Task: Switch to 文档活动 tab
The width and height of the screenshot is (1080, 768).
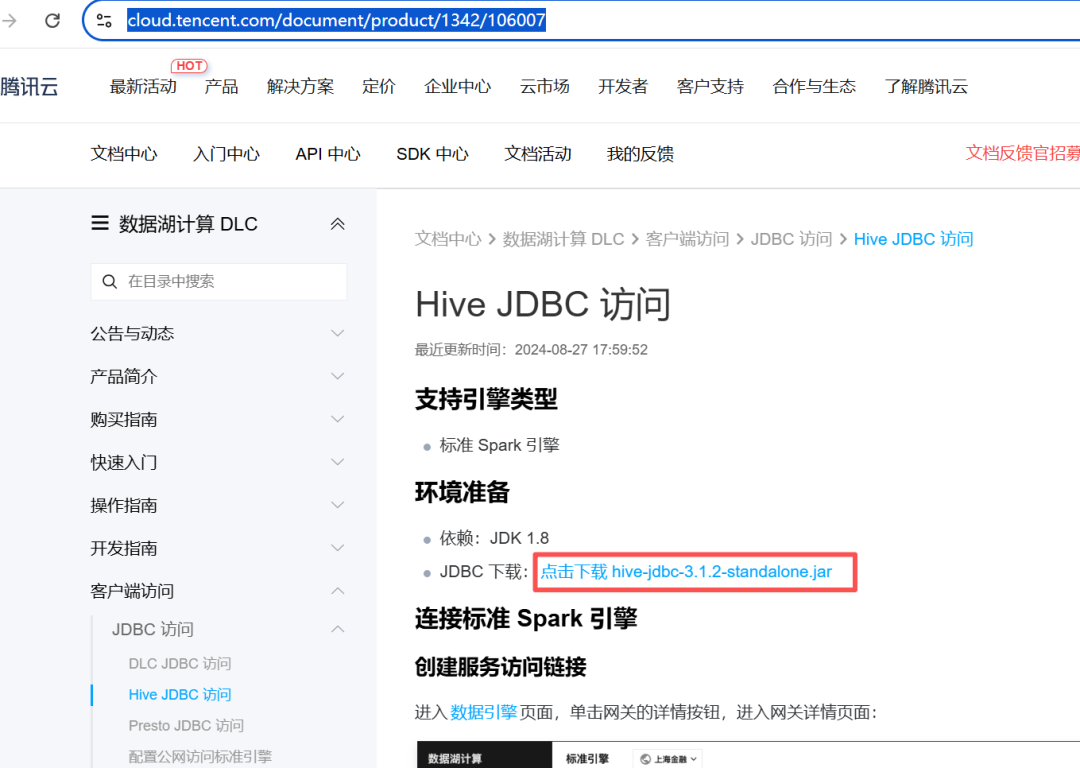Action: [538, 154]
